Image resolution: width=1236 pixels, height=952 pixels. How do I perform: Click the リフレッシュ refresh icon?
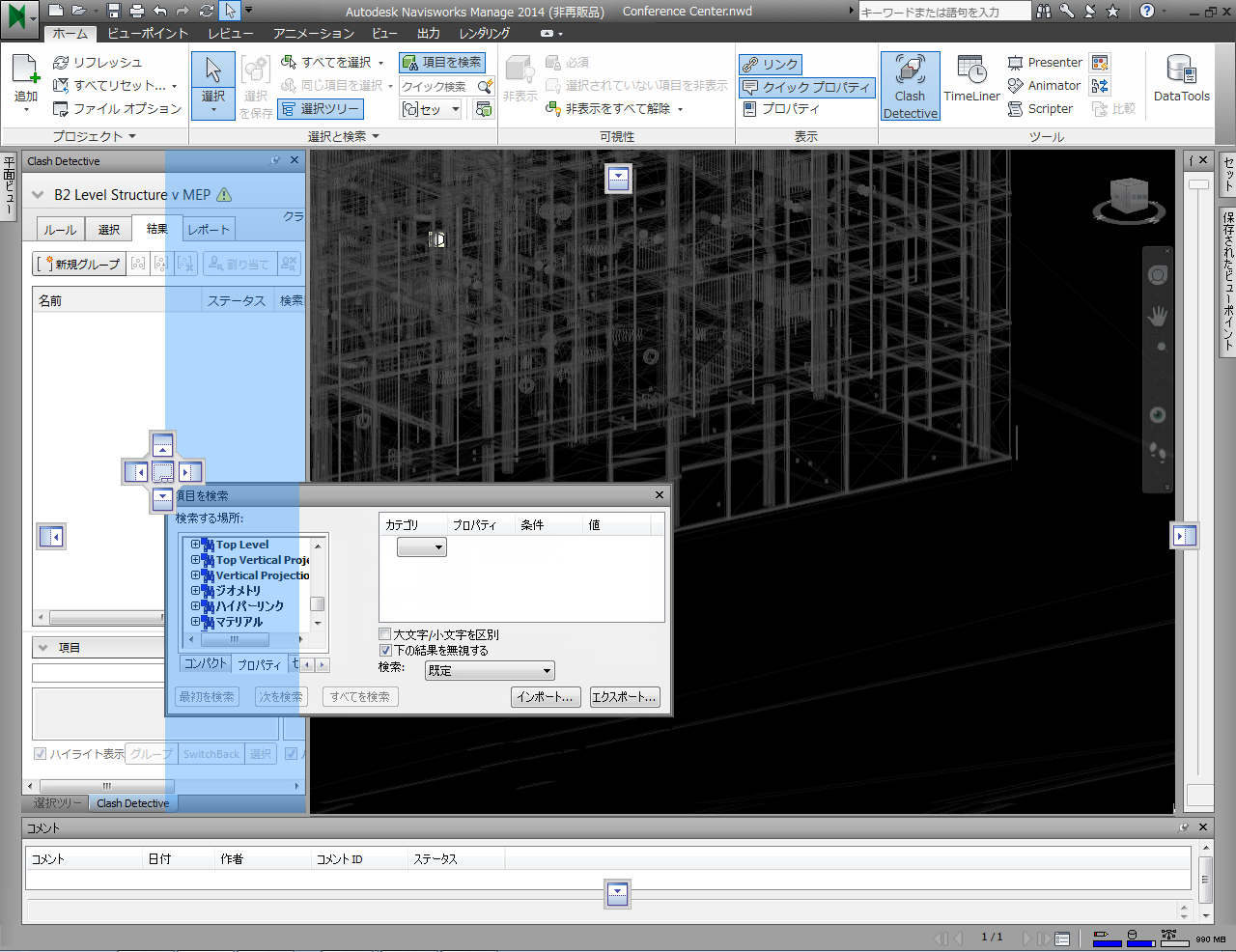(61, 63)
